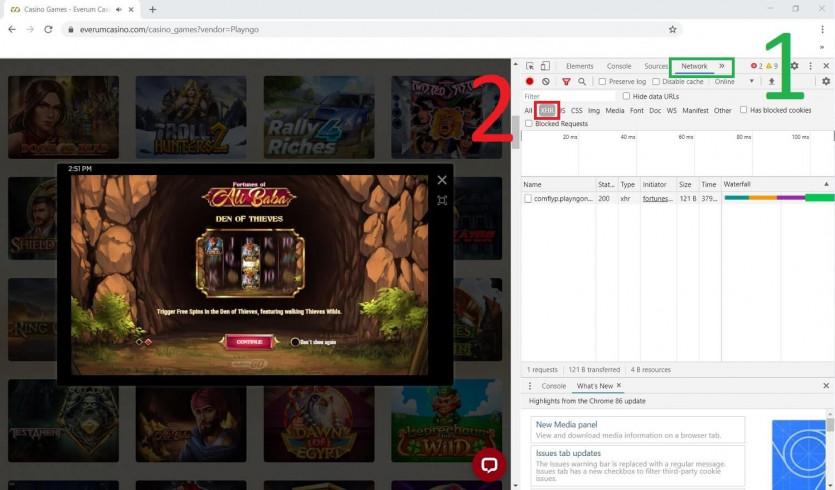Close the Casino Games browser tab
835x490 pixels.
tap(131, 10)
